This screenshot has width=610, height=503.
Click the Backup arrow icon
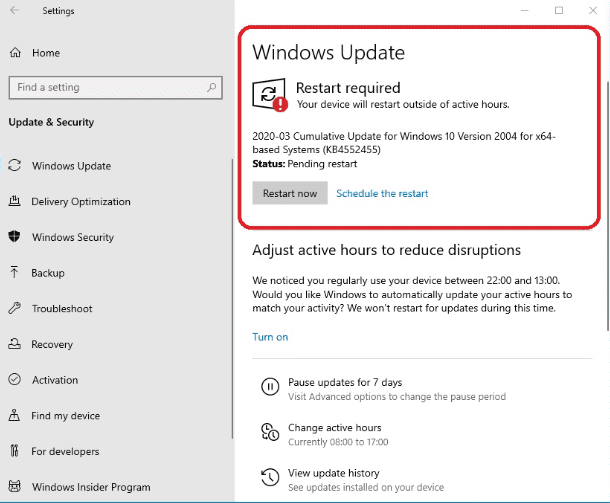[x=14, y=272]
